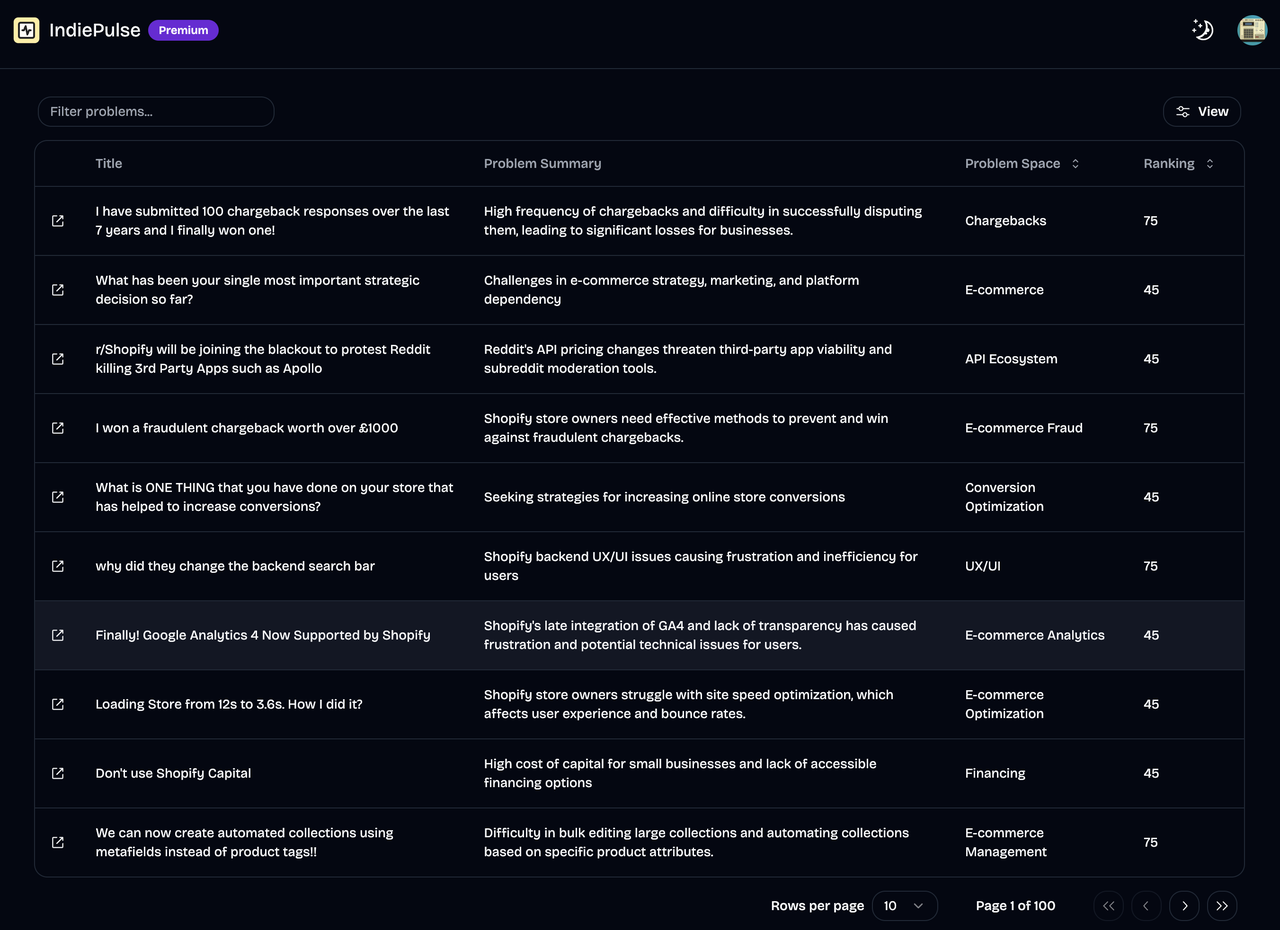
Task: Click the 'Chargebacks' problem space cell
Action: click(x=1005, y=221)
